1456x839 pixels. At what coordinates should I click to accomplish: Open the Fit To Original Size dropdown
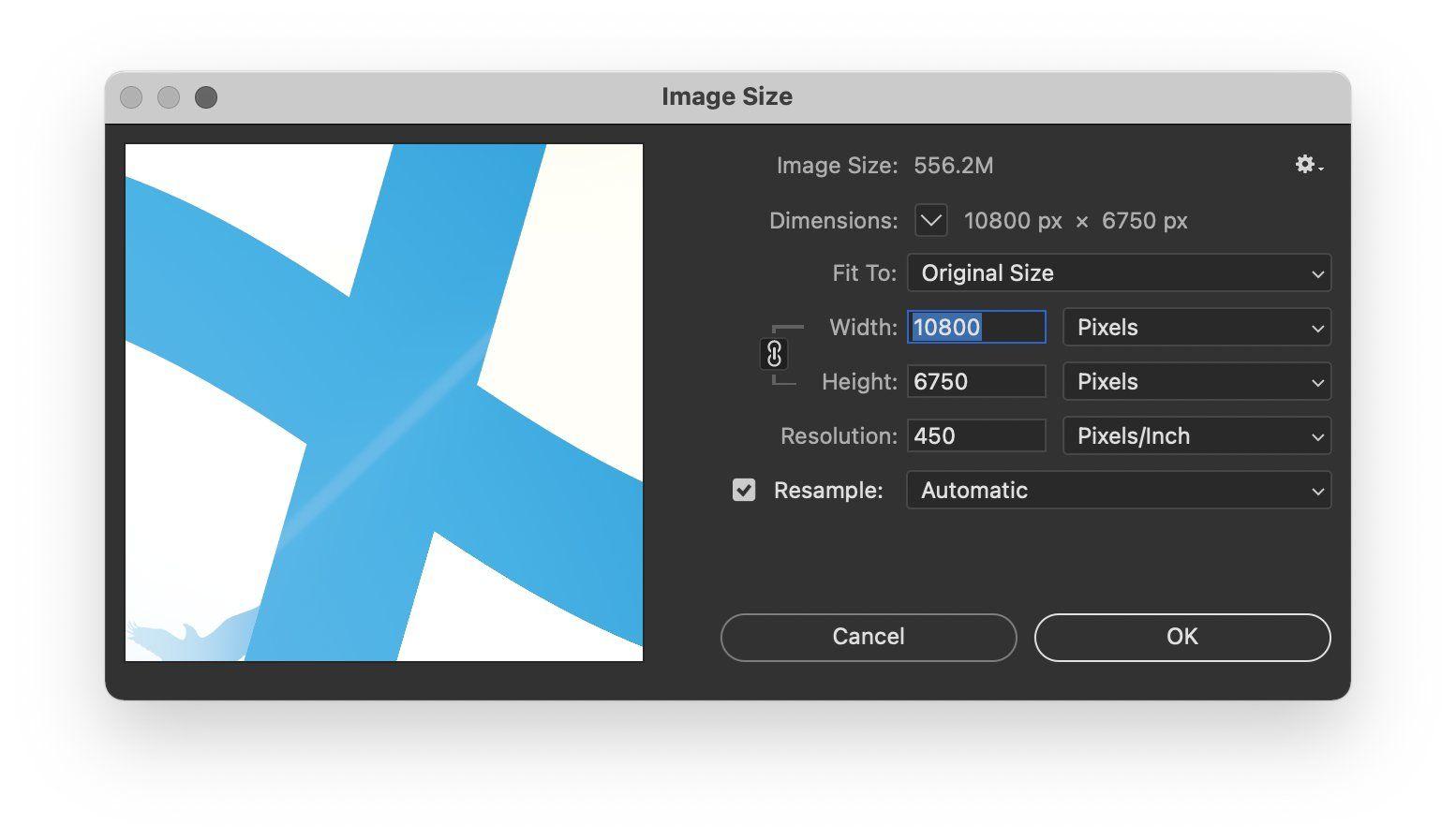(1119, 272)
